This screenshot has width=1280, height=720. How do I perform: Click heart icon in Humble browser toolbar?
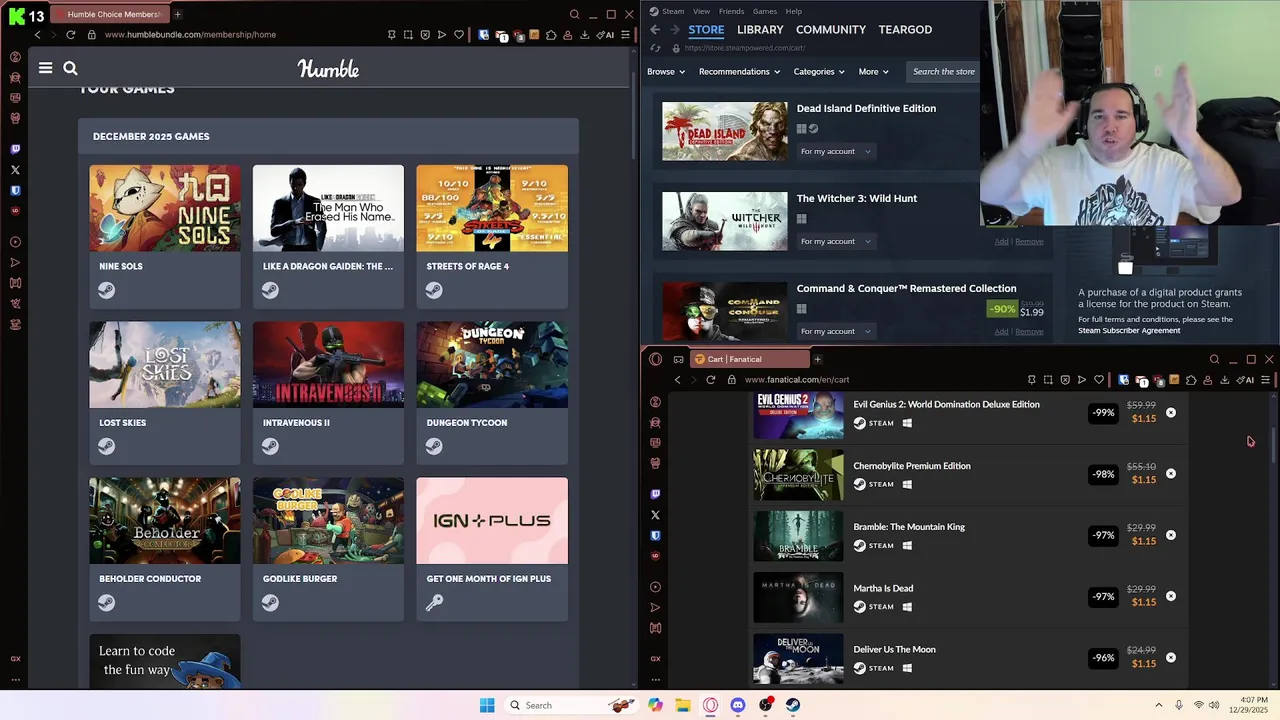[459, 34]
